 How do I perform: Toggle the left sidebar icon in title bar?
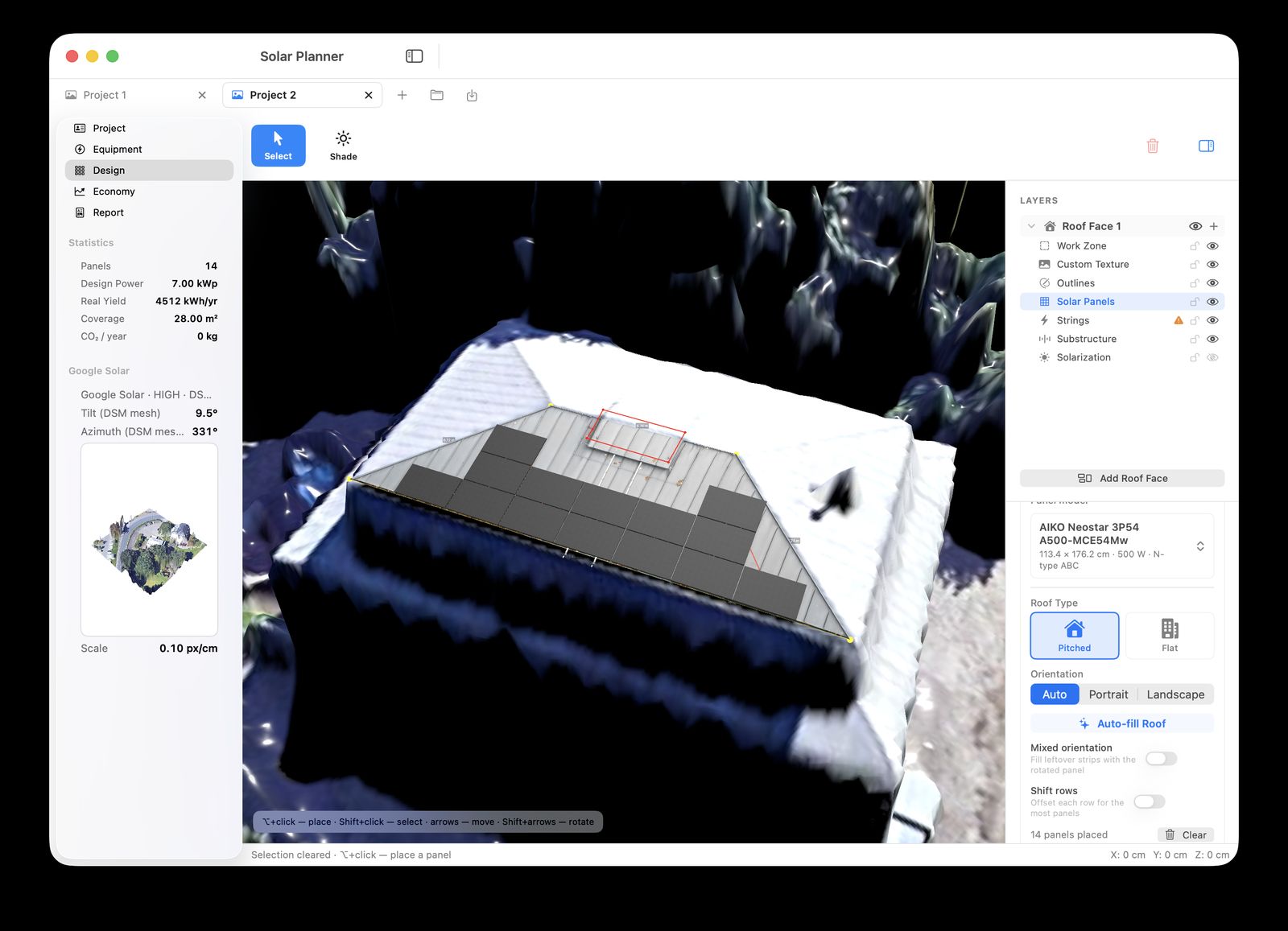(x=414, y=56)
